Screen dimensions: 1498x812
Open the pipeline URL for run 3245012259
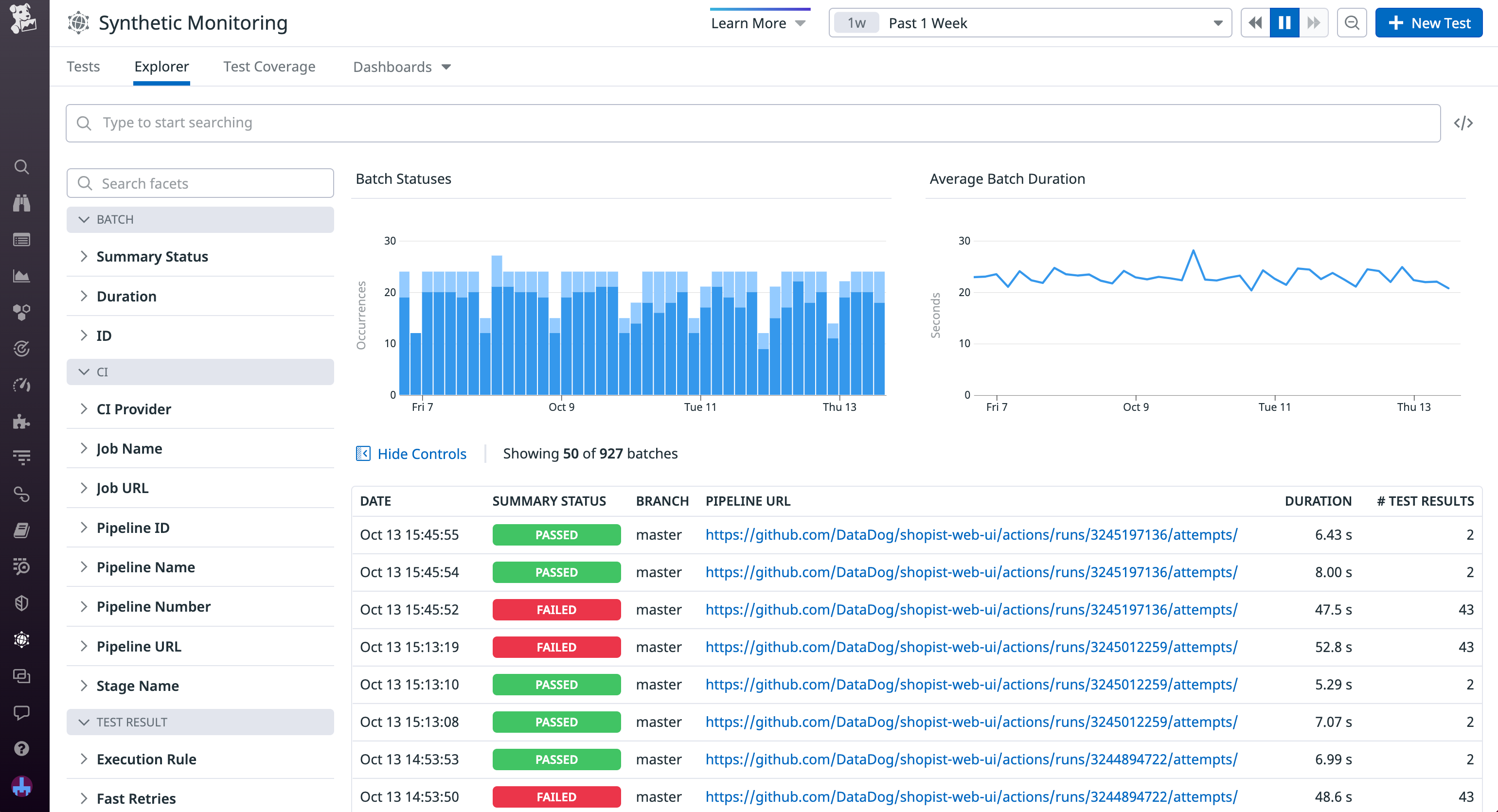point(971,647)
